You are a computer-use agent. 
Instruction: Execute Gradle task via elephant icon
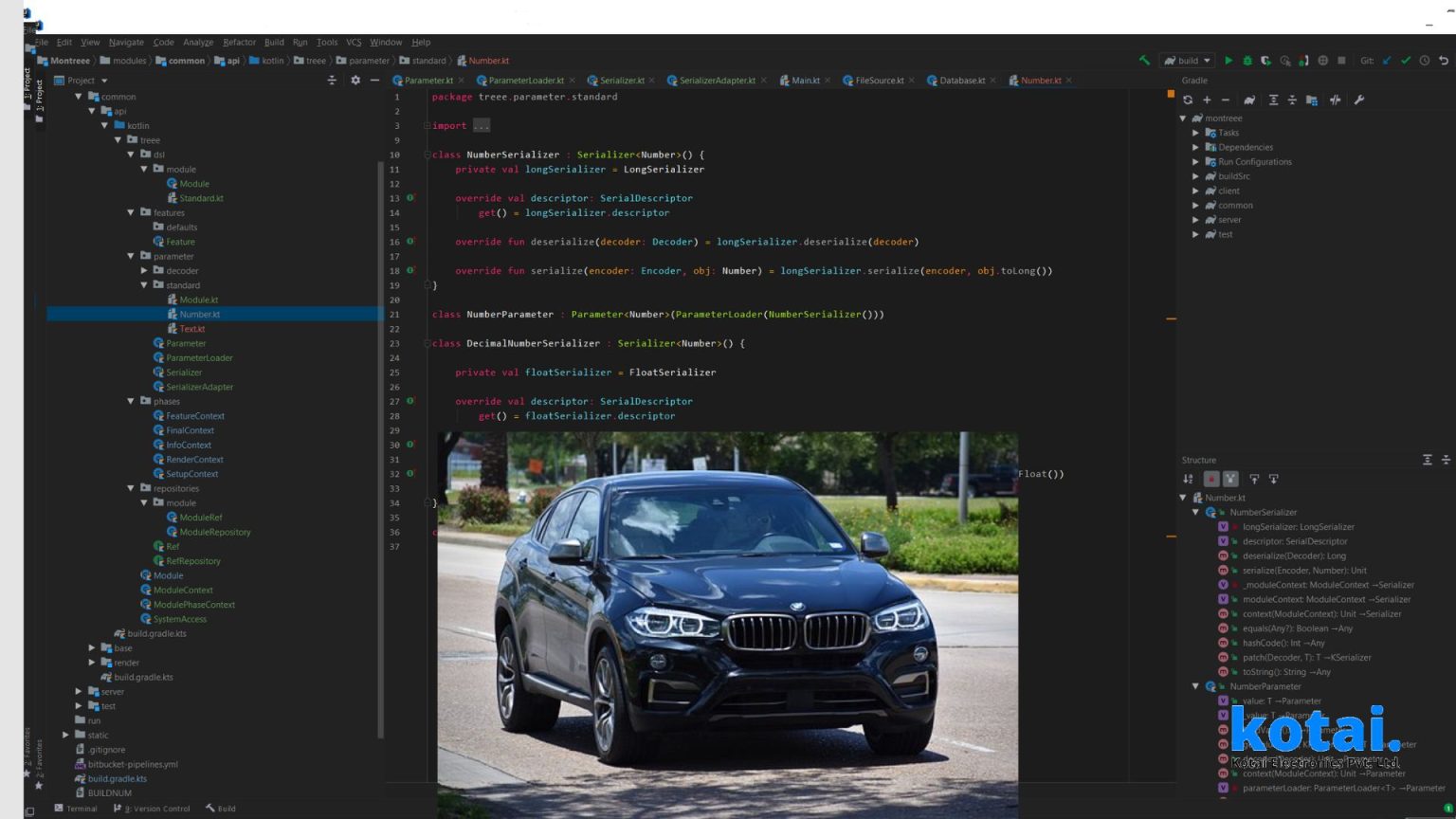[x=1249, y=100]
